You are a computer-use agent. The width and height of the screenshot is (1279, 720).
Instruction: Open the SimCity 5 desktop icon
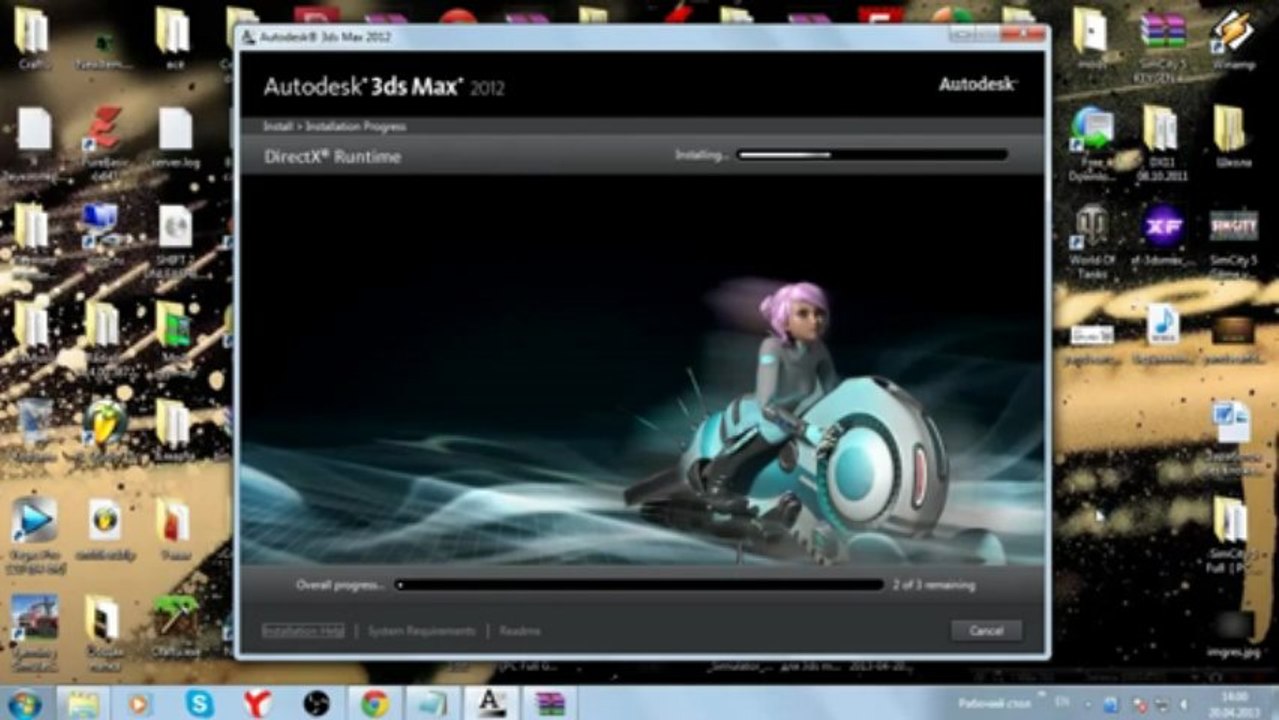[x=1233, y=240]
